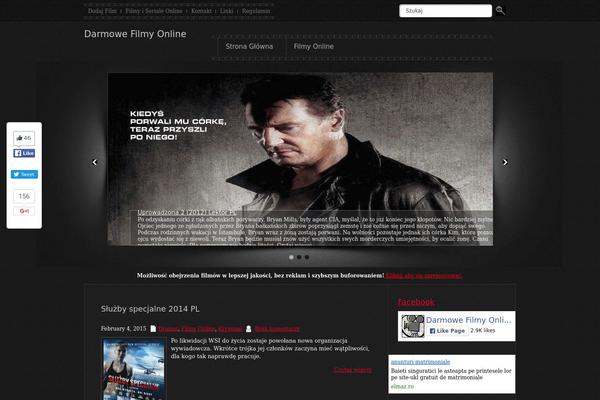The image size is (600, 400).
Task: Click the red registration link
Action: click(x=424, y=276)
